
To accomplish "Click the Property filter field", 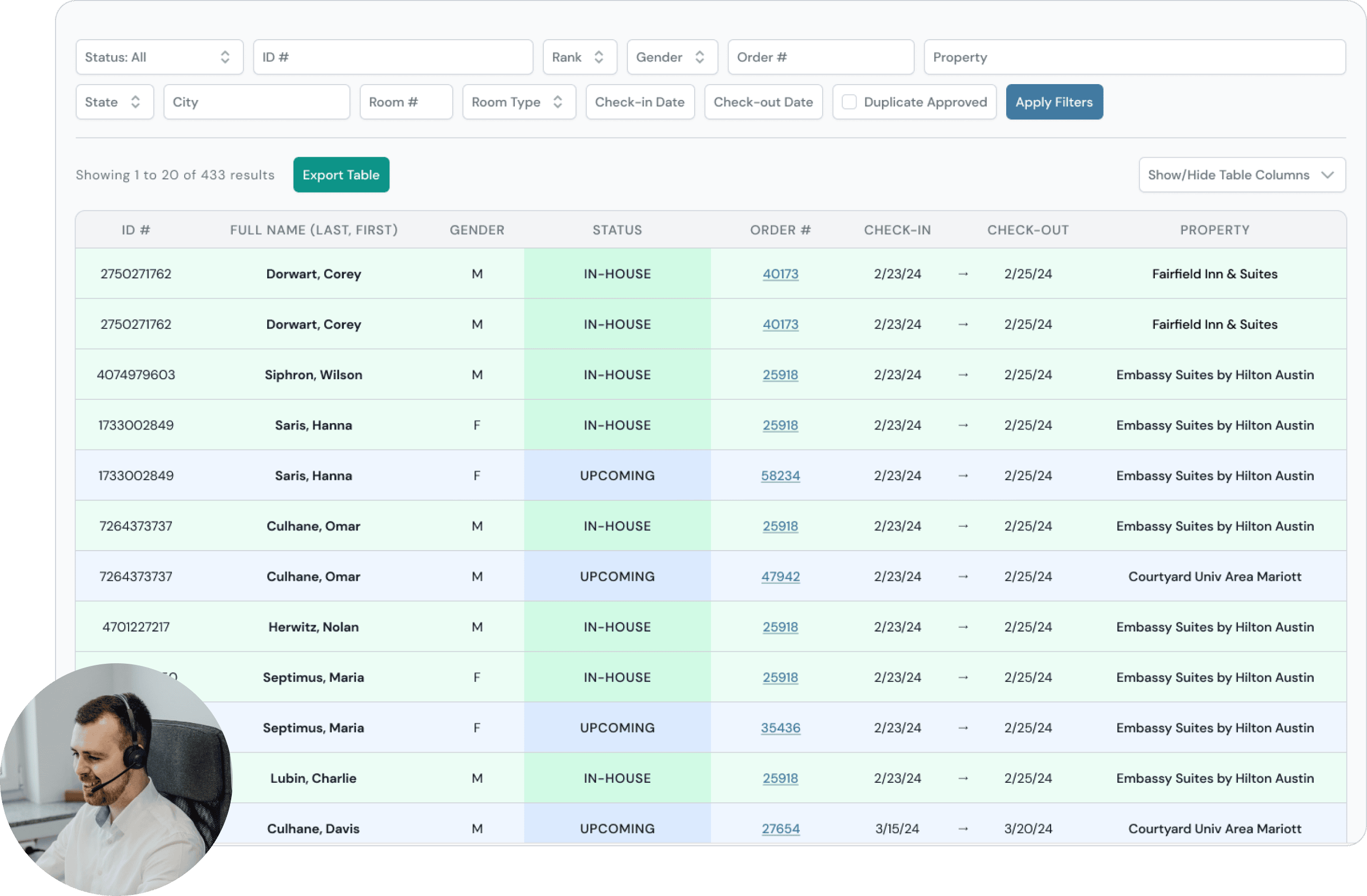I will [1134, 57].
